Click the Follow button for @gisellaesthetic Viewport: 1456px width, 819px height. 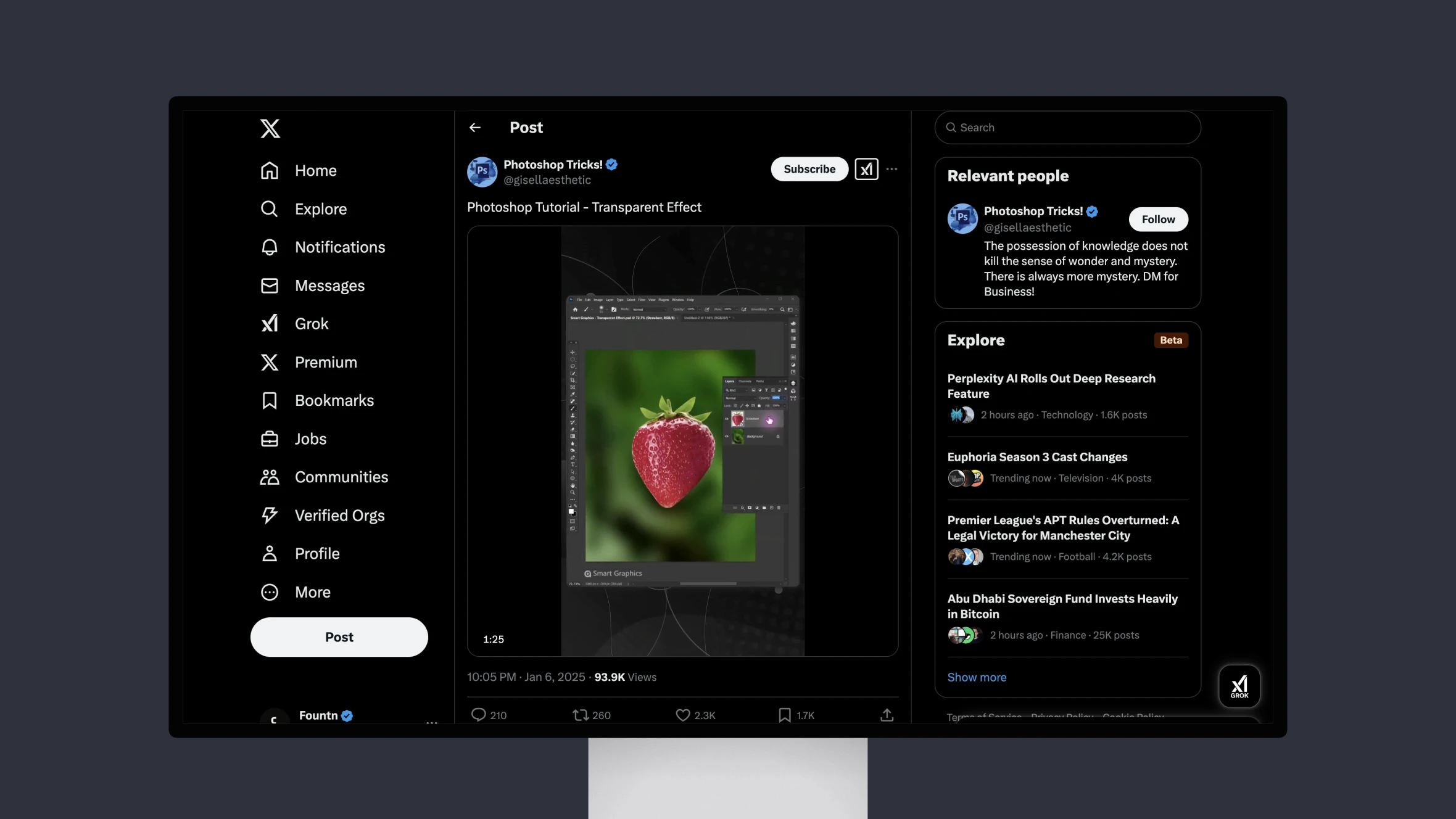click(1158, 219)
